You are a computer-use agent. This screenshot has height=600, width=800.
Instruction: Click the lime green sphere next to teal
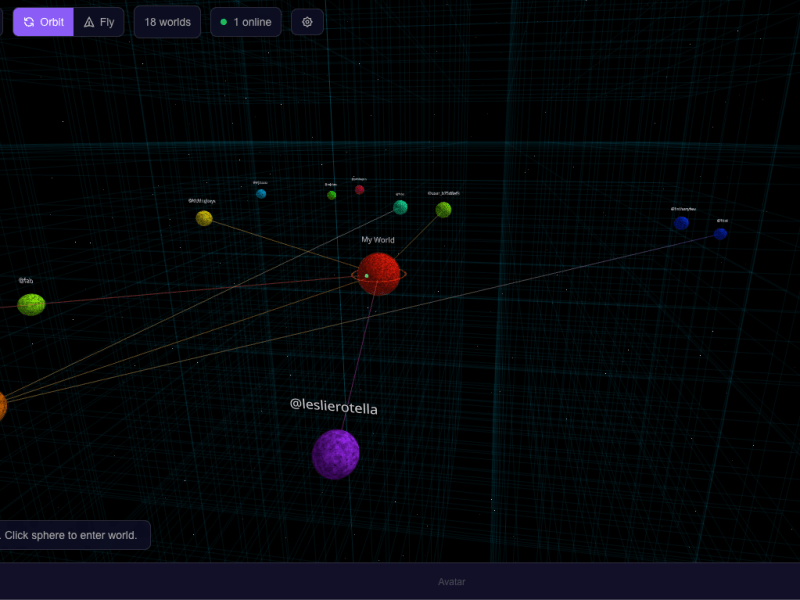(443, 209)
